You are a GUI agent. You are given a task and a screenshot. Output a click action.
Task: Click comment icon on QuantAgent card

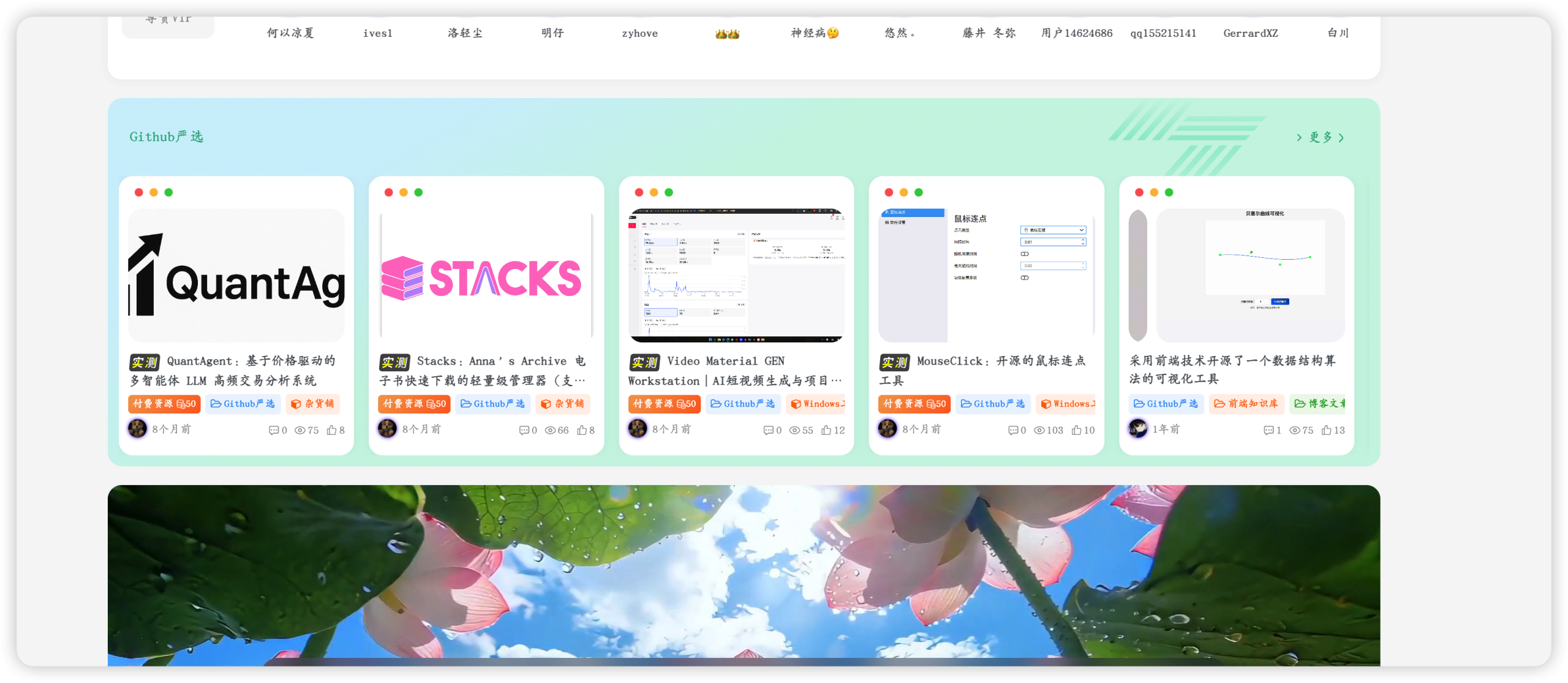[x=273, y=430]
